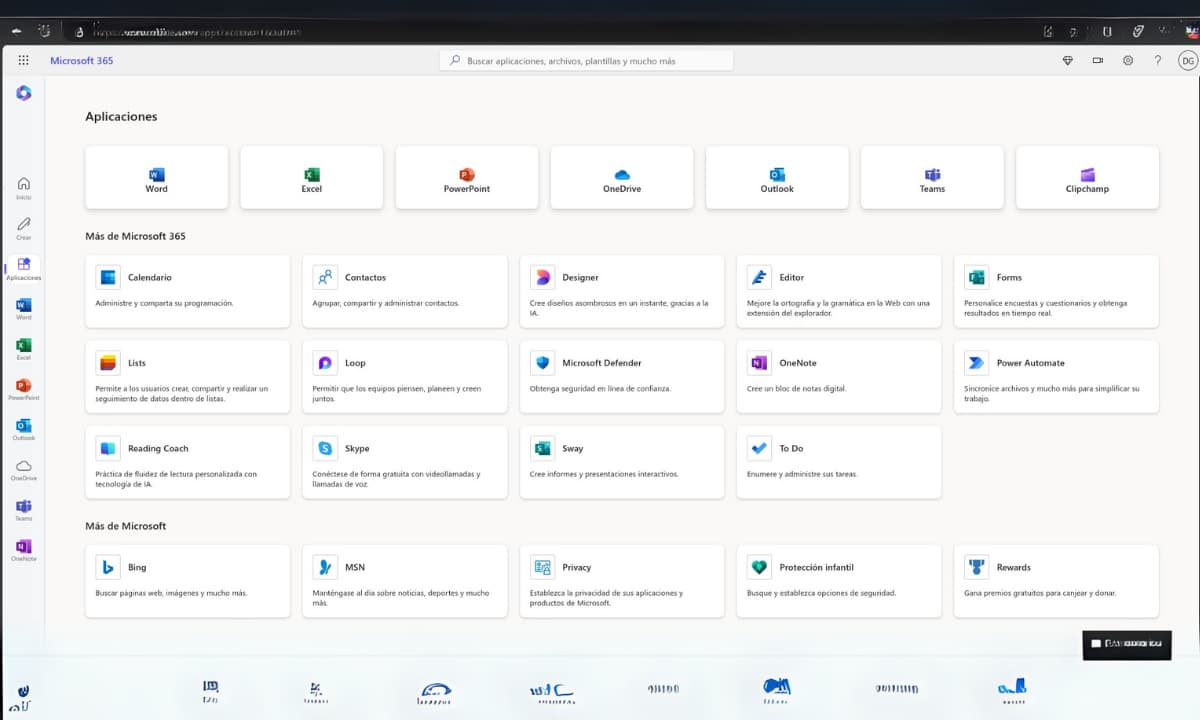The height and width of the screenshot is (720, 1200).
Task: Click the Microsoft 365 header link
Action: coord(82,61)
